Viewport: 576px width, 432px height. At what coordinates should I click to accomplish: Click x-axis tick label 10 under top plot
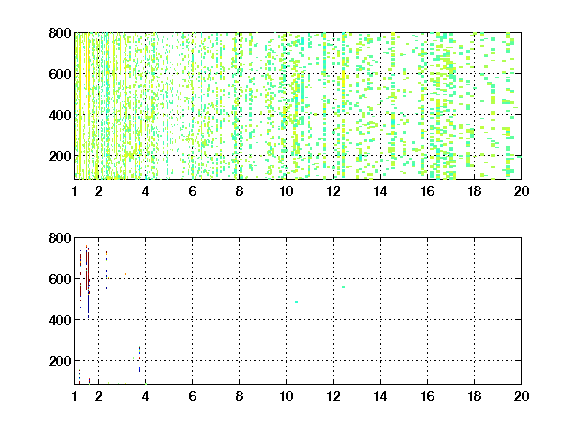point(286,191)
